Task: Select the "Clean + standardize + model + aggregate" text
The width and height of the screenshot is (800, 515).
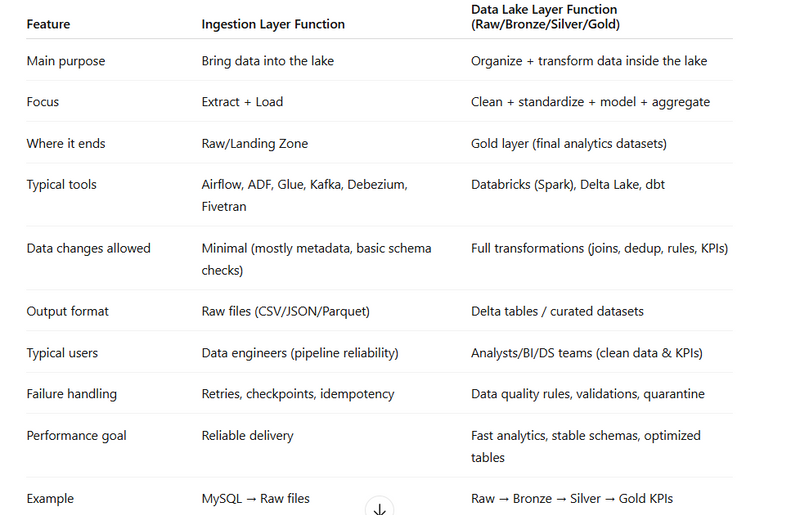Action: tap(588, 102)
